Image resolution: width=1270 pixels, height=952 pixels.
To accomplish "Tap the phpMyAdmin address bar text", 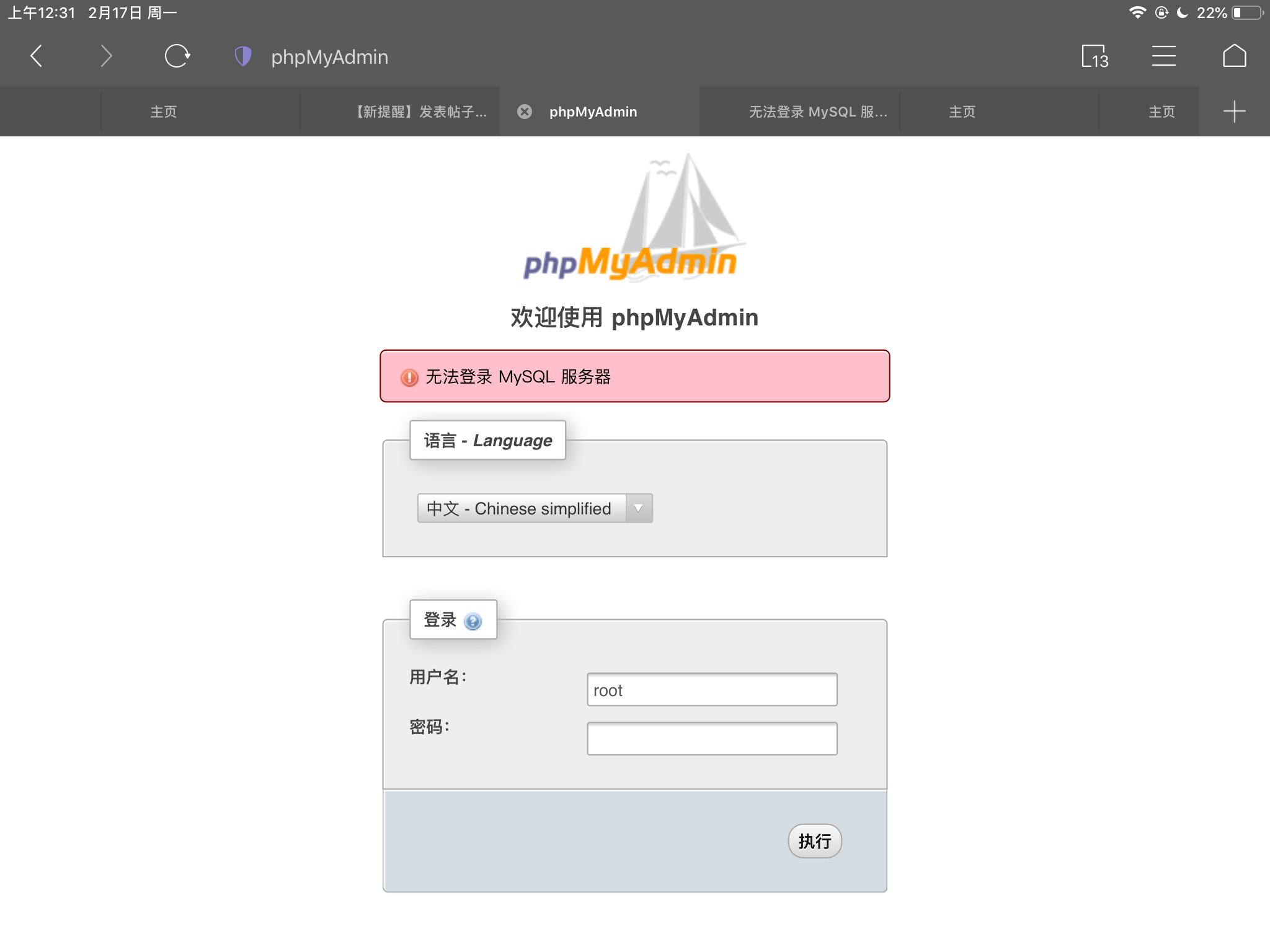I will (x=329, y=57).
